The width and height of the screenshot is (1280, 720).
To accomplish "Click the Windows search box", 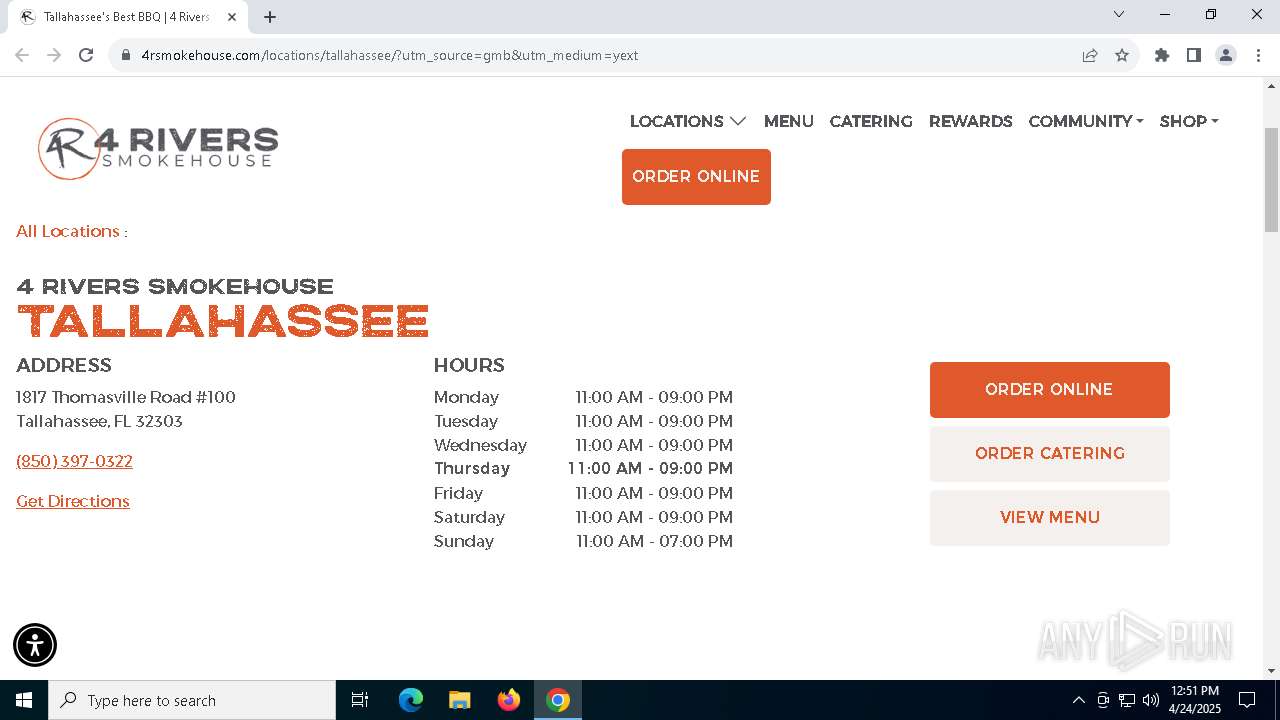I will click(x=192, y=700).
